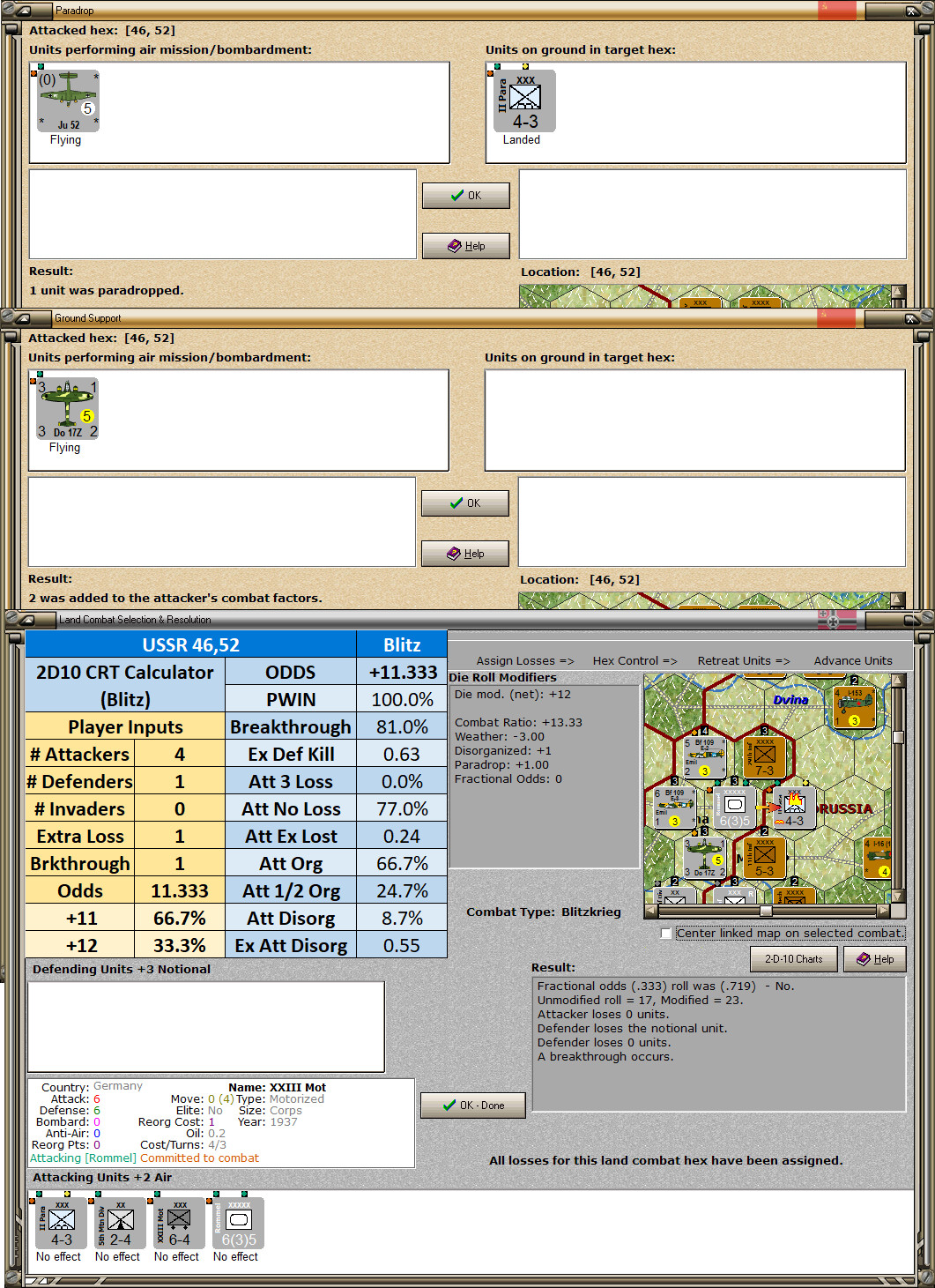Open Help in the Land Combat window
Viewport: 935px width, 1288px height.
pyautogui.click(x=875, y=959)
